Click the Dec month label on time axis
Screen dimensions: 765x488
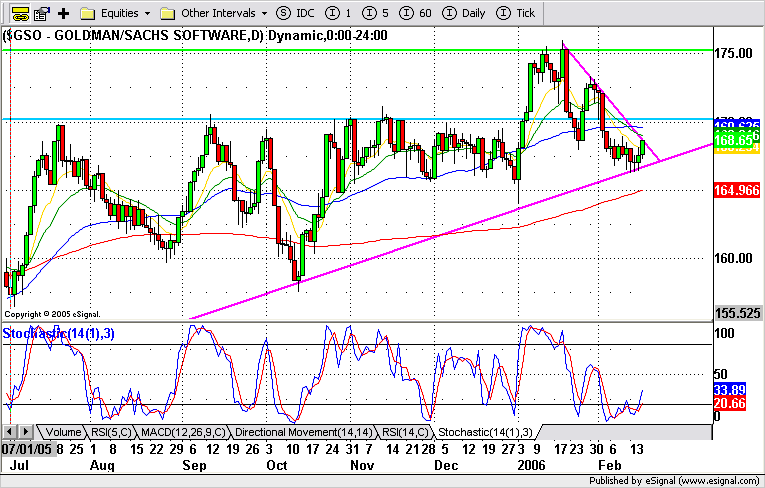pyautogui.click(x=446, y=465)
